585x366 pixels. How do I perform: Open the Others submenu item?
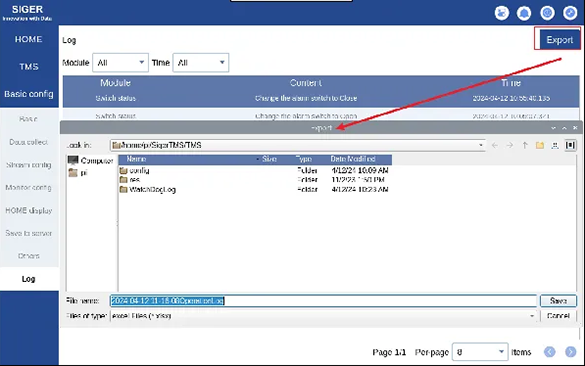(29, 256)
